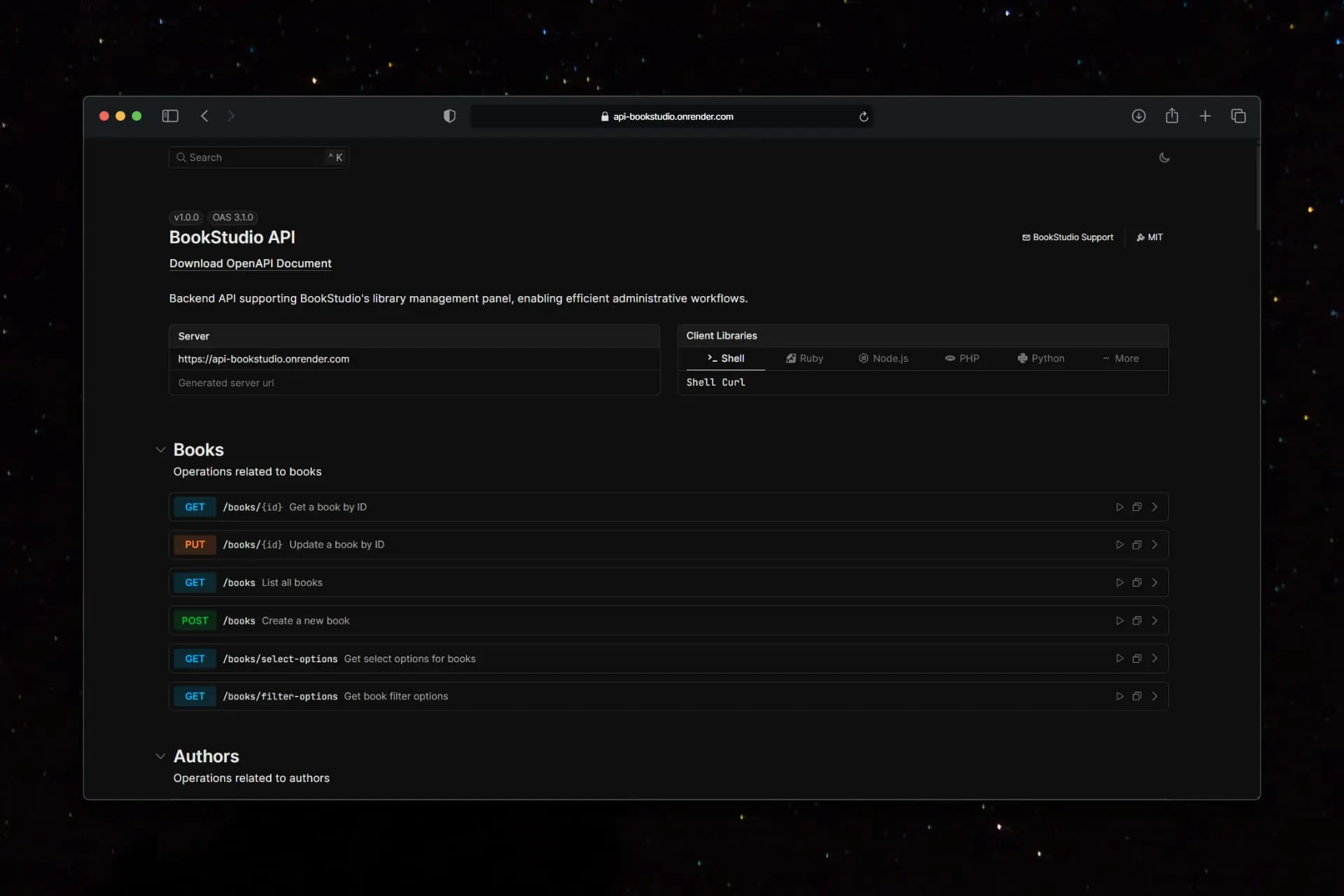
Task: Open the search field magnifier icon
Action: click(x=181, y=157)
